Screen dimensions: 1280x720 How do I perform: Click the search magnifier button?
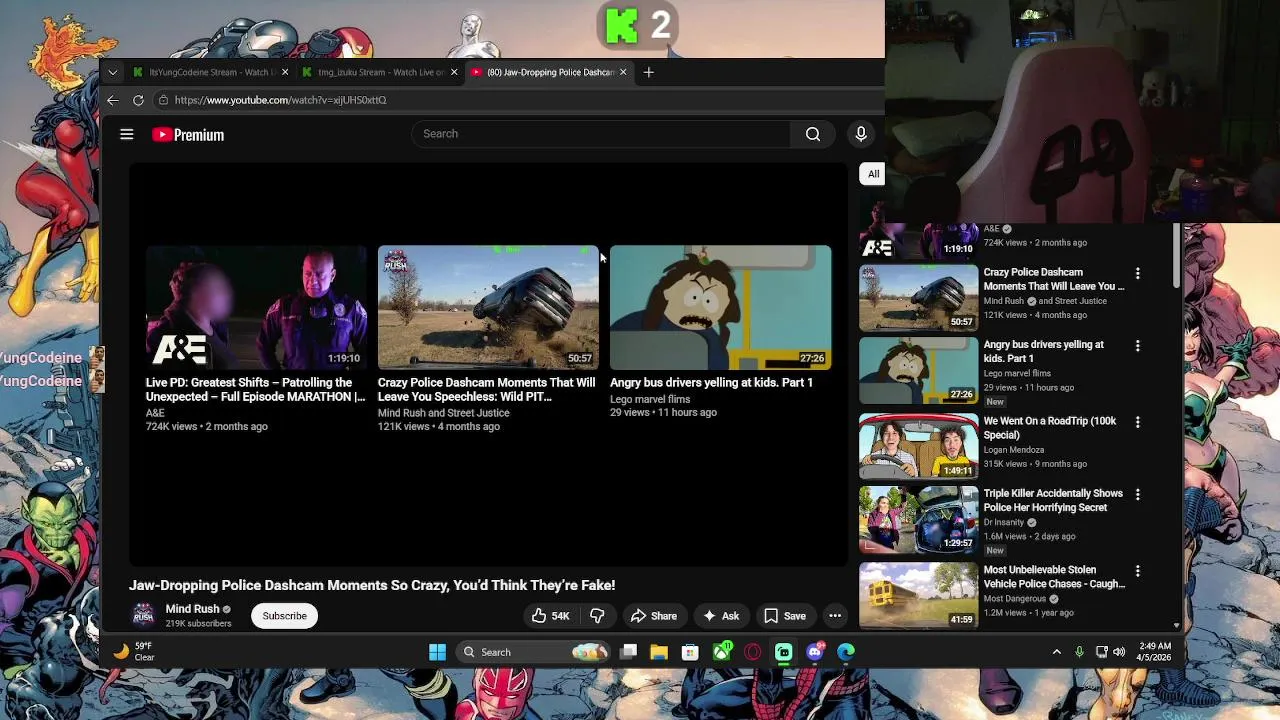813,134
